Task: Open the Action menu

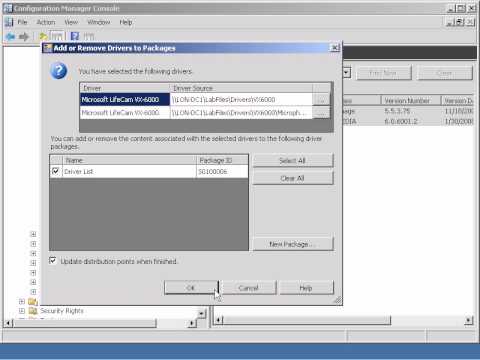Action: tap(46, 22)
